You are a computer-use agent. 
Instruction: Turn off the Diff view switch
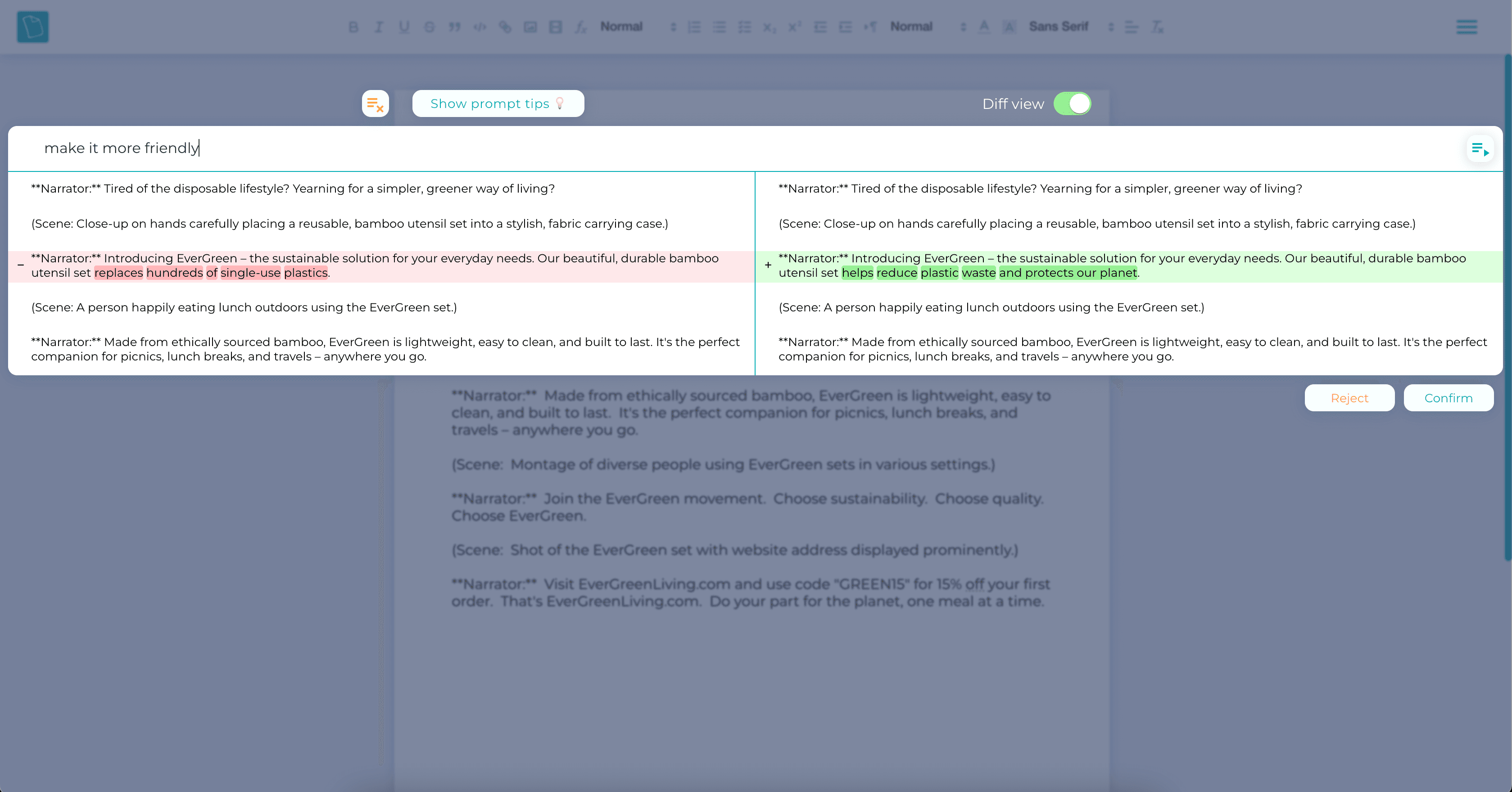[1073, 104]
